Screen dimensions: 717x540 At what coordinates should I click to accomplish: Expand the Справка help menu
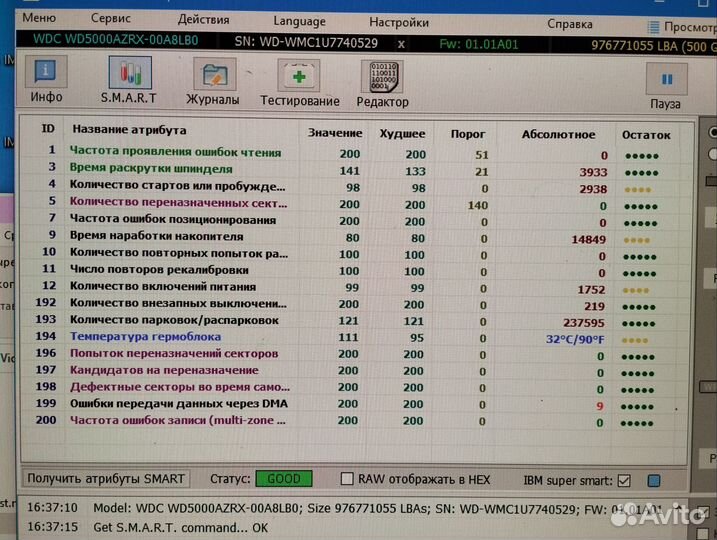(569, 24)
